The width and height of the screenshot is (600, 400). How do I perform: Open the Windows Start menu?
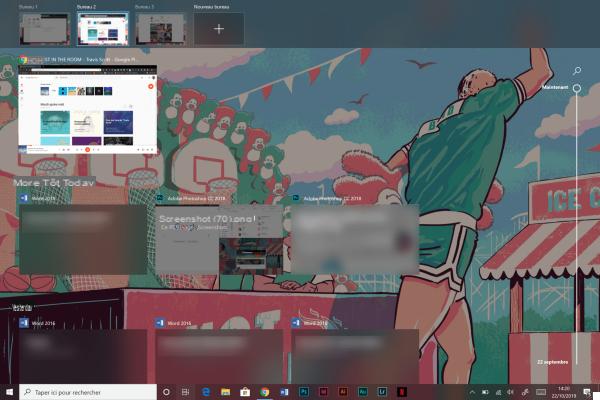tap(10, 392)
